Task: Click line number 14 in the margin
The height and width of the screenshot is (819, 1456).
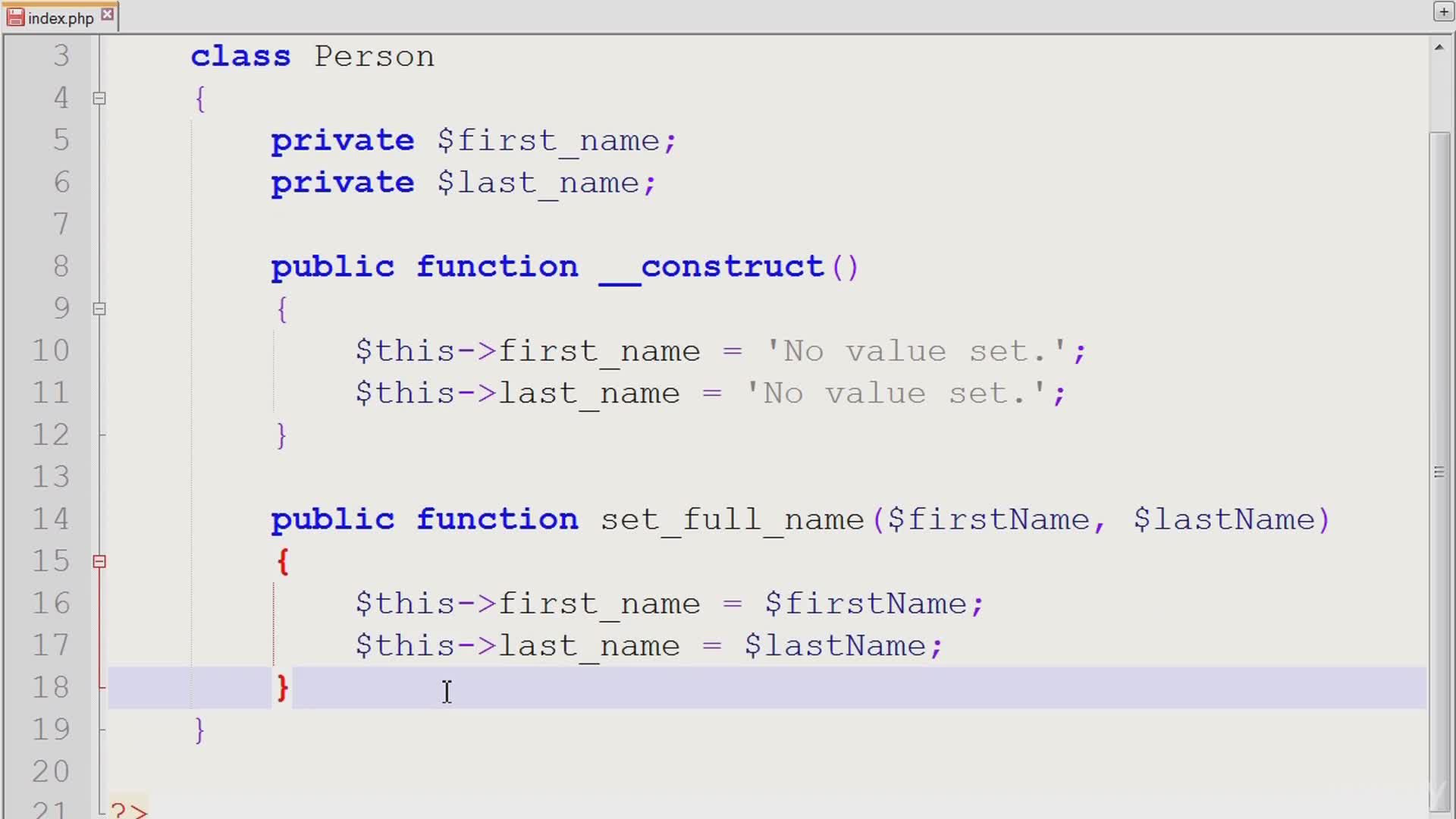Action: click(50, 519)
